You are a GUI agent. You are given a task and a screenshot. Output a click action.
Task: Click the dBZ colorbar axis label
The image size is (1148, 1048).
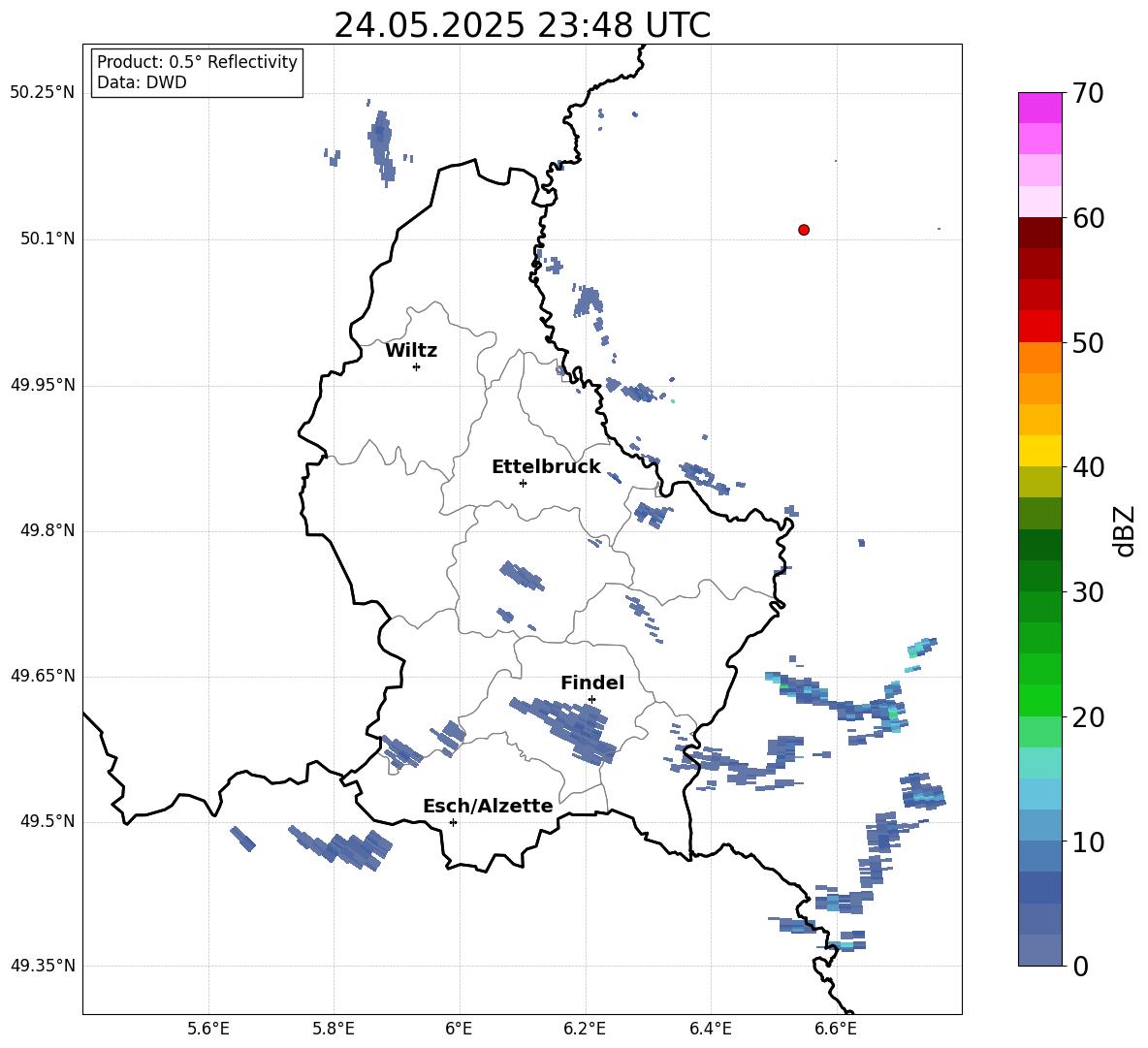click(1126, 531)
